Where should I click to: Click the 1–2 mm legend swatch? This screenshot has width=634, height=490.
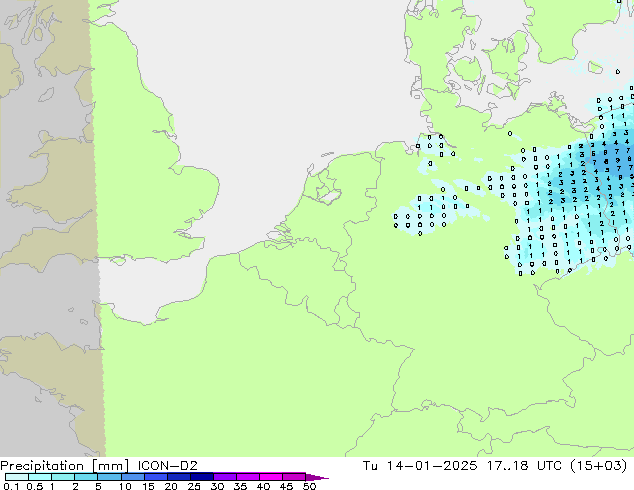pos(63,477)
